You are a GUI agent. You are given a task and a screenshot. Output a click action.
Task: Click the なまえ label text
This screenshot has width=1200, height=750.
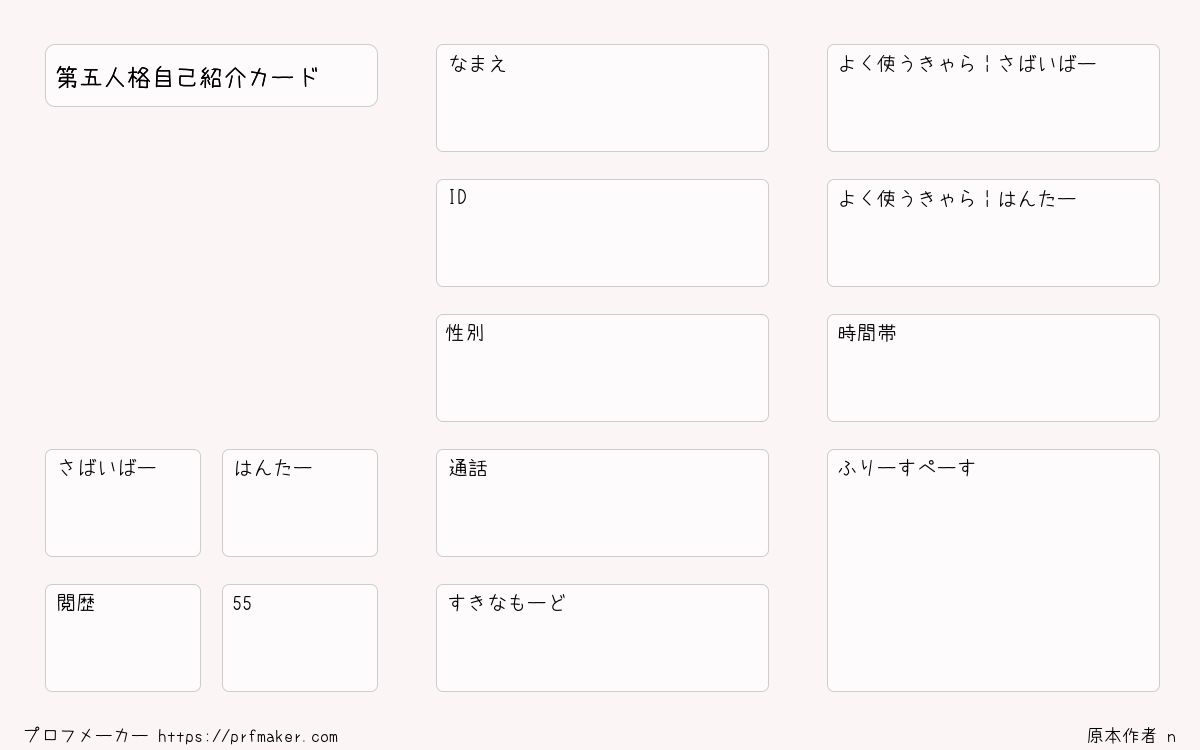point(478,64)
